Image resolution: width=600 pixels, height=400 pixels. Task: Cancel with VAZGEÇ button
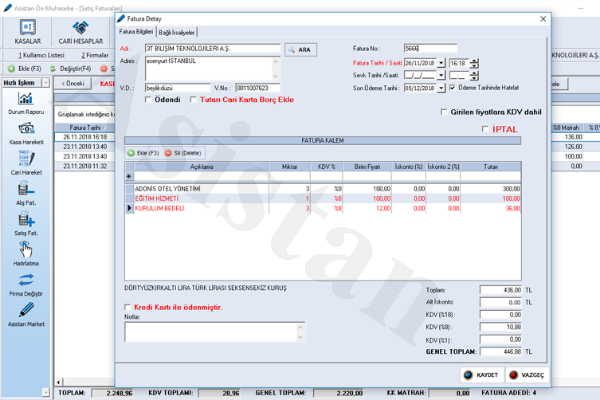click(x=527, y=375)
